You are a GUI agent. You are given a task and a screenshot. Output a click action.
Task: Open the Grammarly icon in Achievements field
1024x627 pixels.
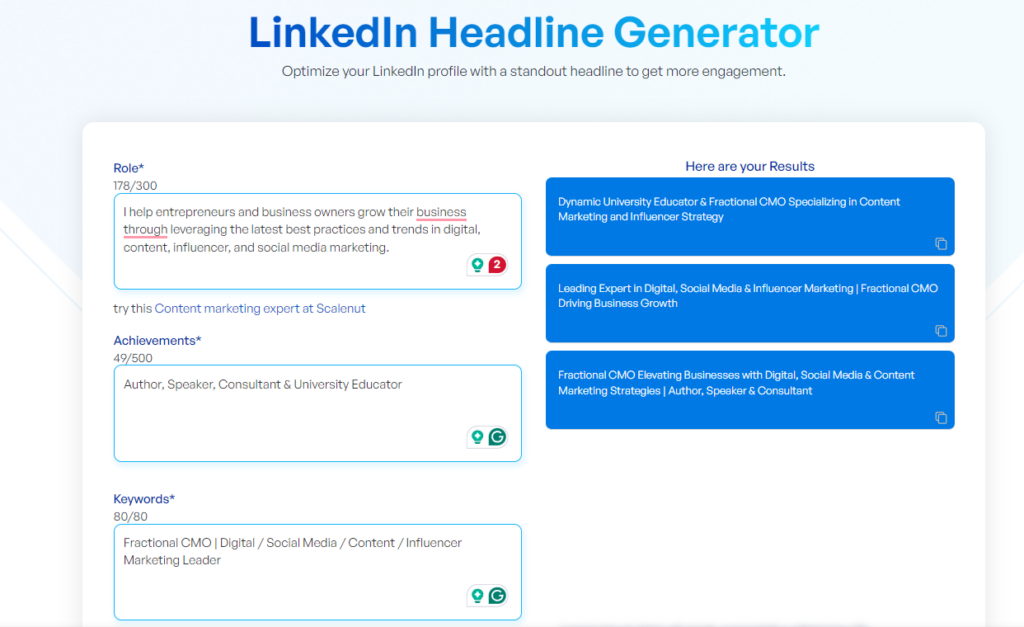[x=498, y=437]
